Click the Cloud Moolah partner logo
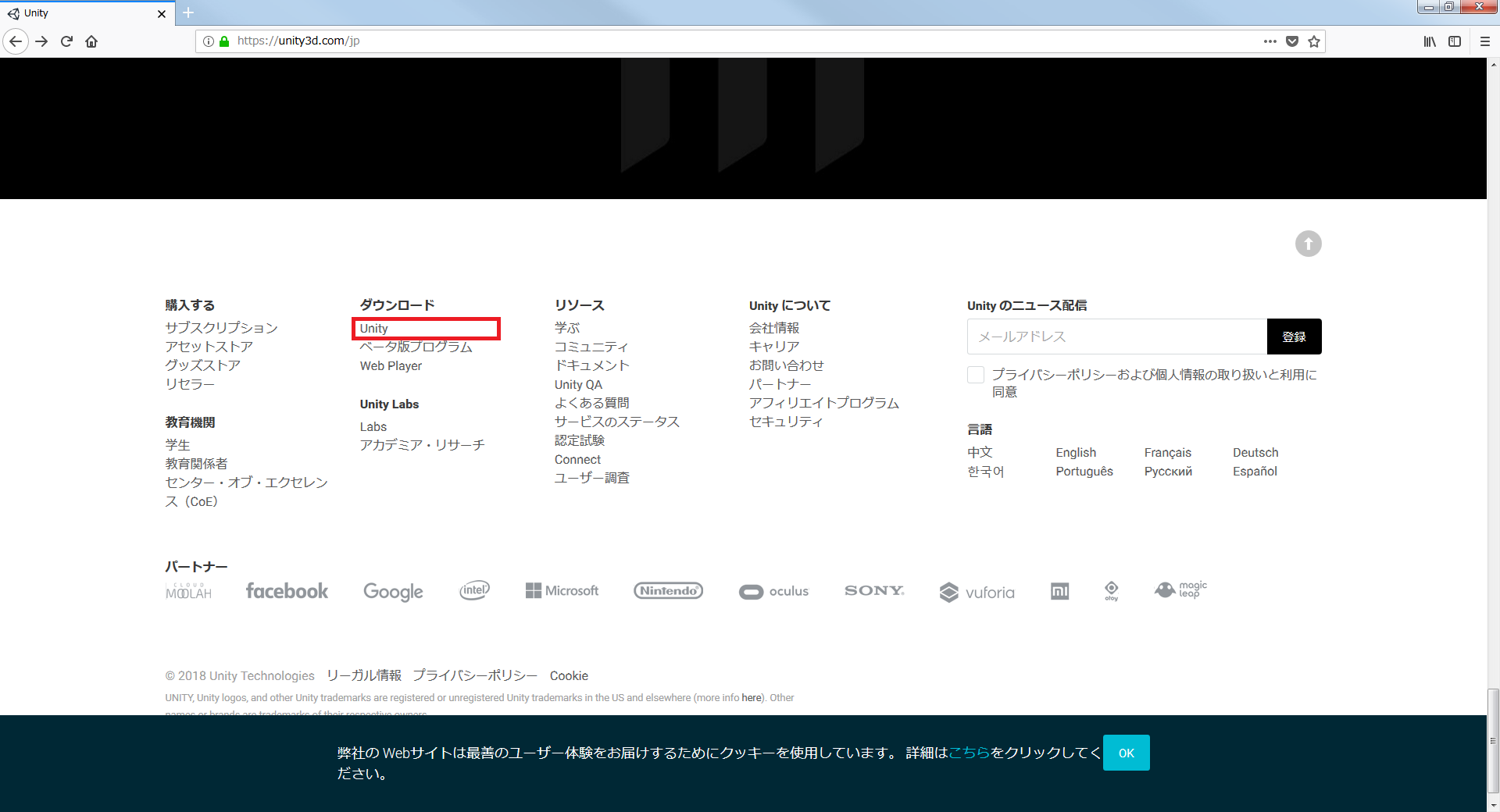Screen dimensions: 1500x812 point(188,591)
